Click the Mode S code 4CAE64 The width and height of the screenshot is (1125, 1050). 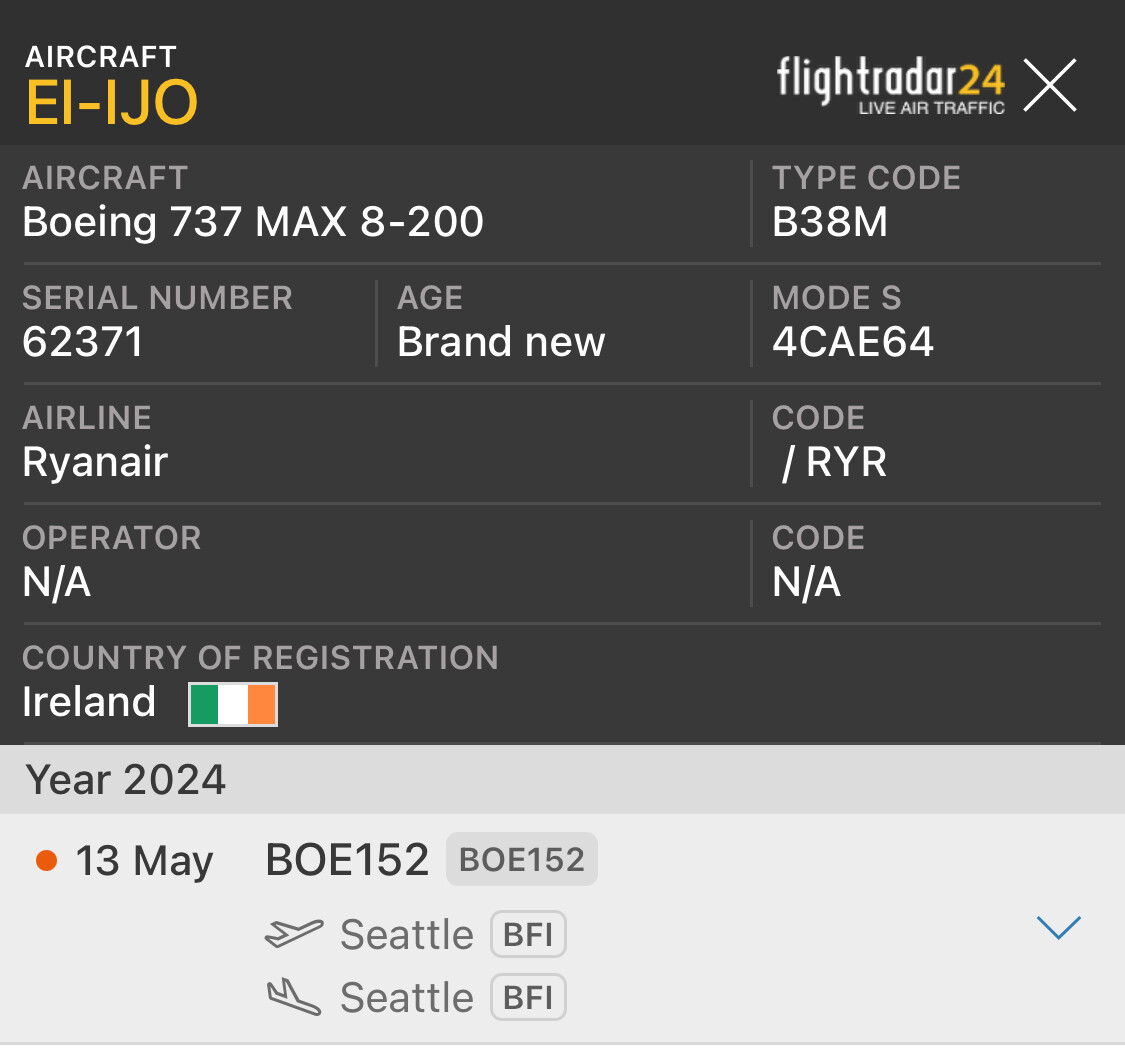tap(853, 342)
